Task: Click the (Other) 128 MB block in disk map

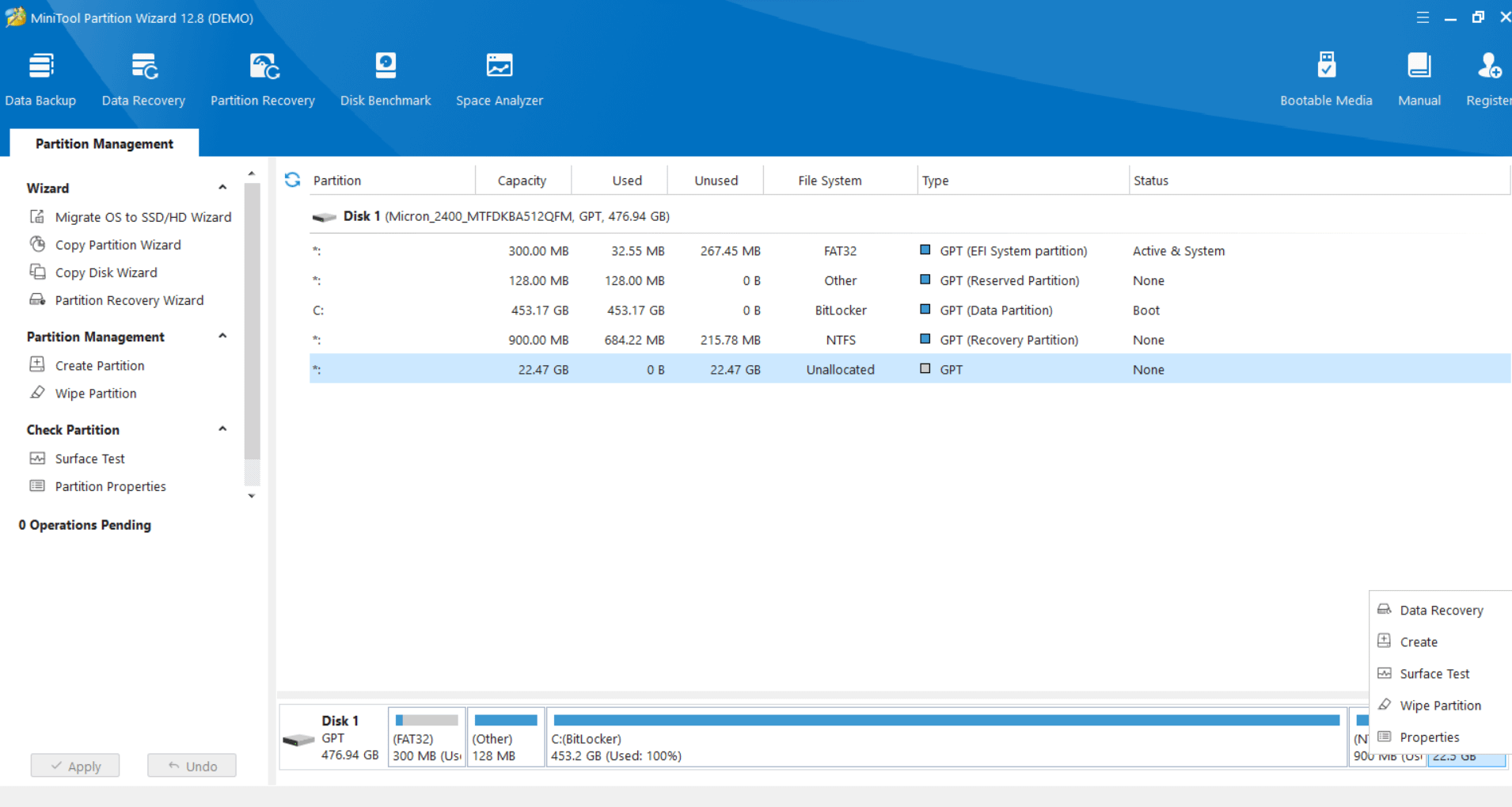Action: point(506,737)
